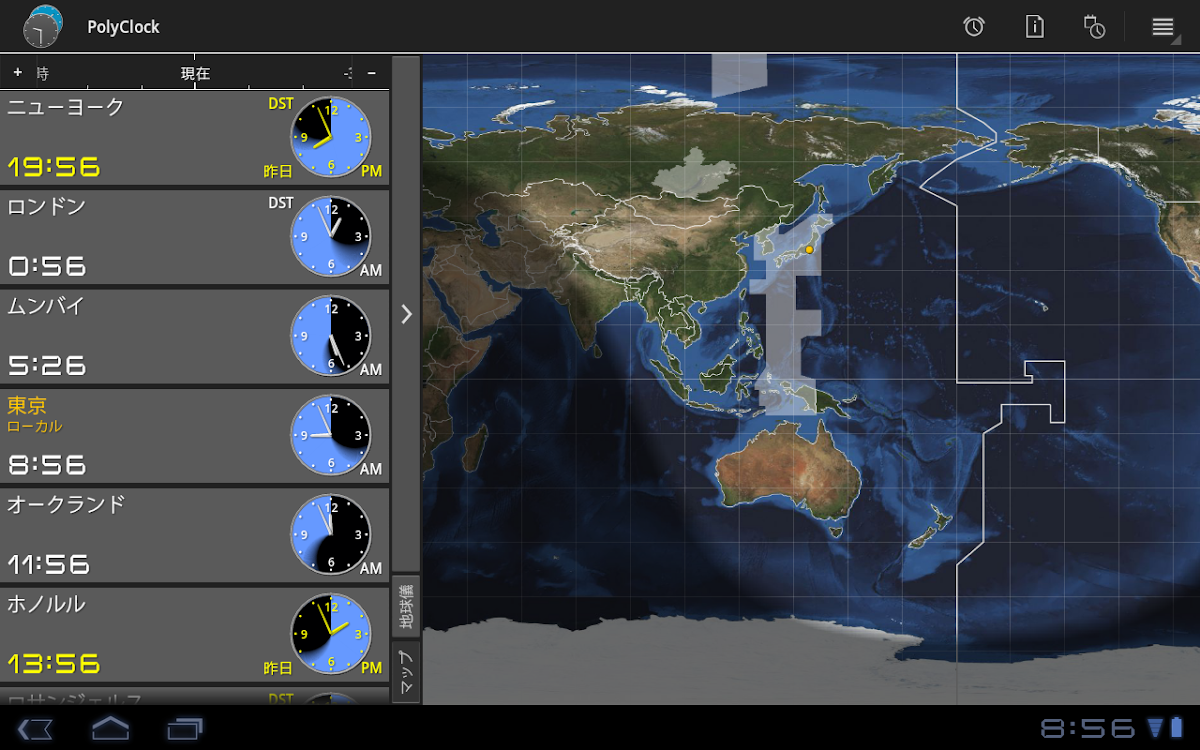
Task: Open the alarm clock icon in top bar
Action: (973, 27)
